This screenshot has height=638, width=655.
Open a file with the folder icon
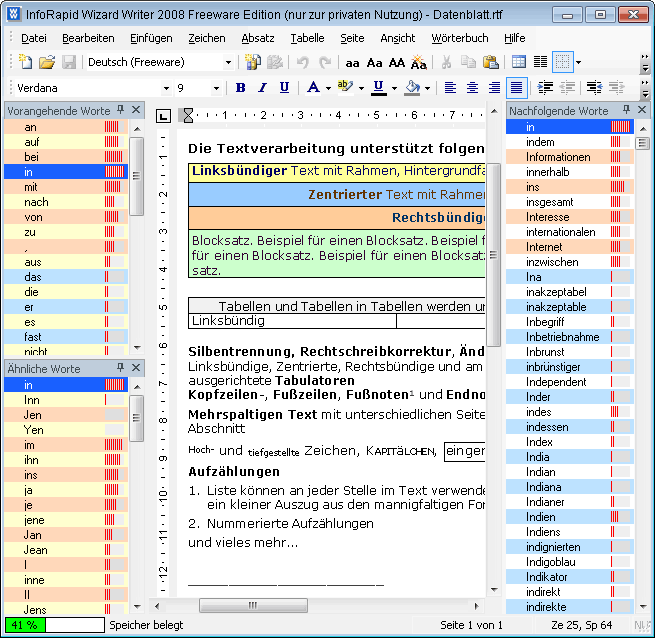click(x=47, y=63)
